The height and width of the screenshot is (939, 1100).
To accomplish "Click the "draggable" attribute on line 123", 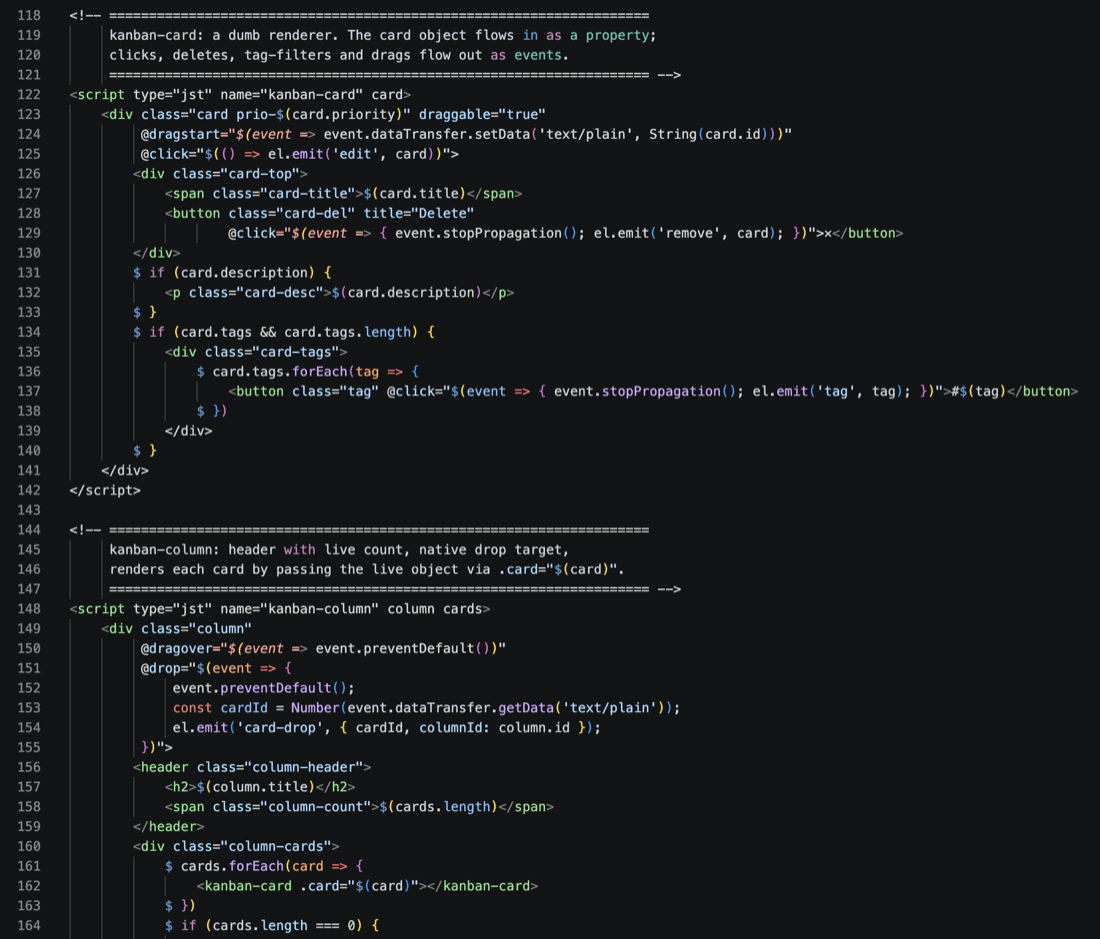I will [459, 114].
